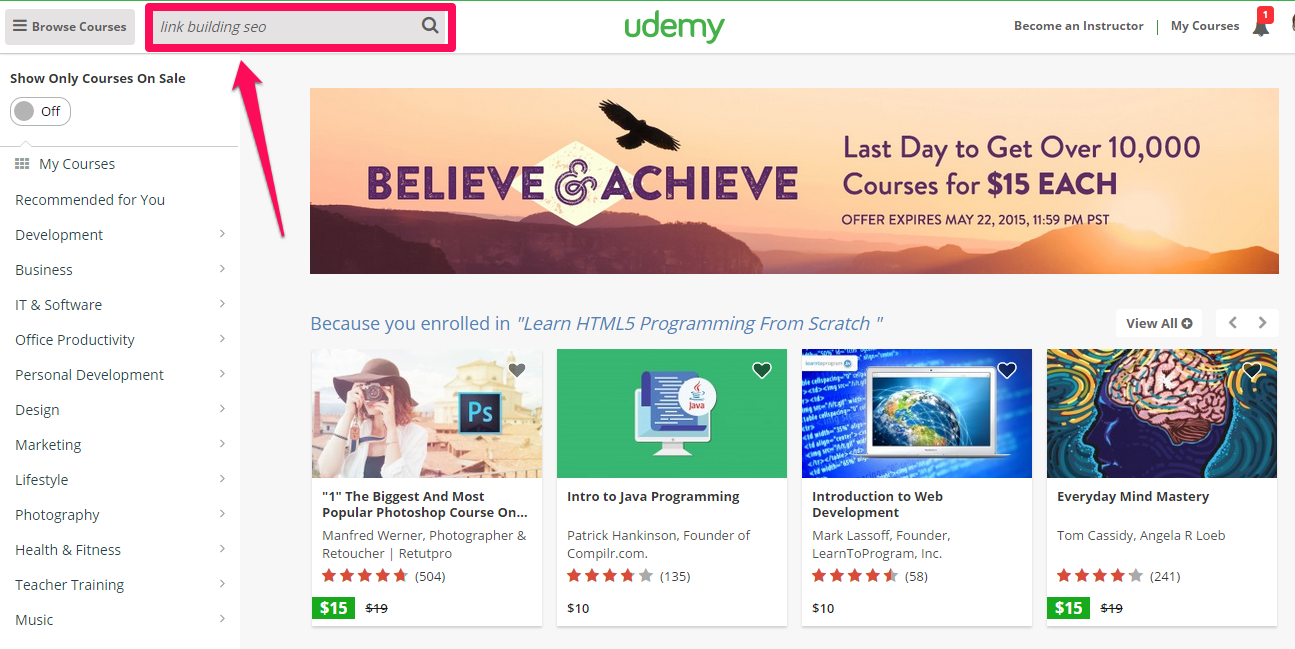Expand the Music category chevron
Screen dimensions: 1295x649
point(222,619)
